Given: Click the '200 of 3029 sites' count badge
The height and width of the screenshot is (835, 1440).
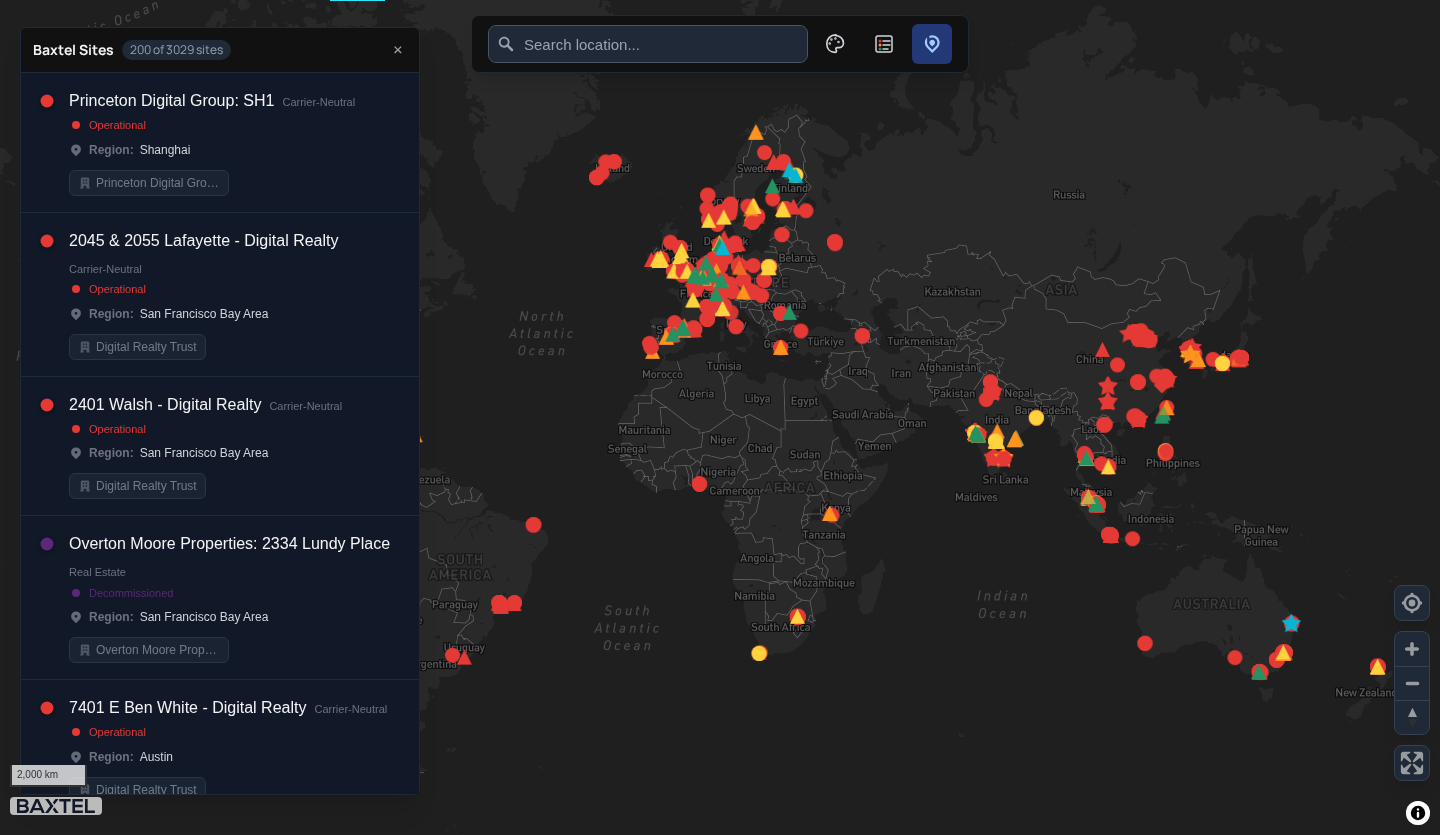Looking at the screenshot, I should click(x=176, y=50).
